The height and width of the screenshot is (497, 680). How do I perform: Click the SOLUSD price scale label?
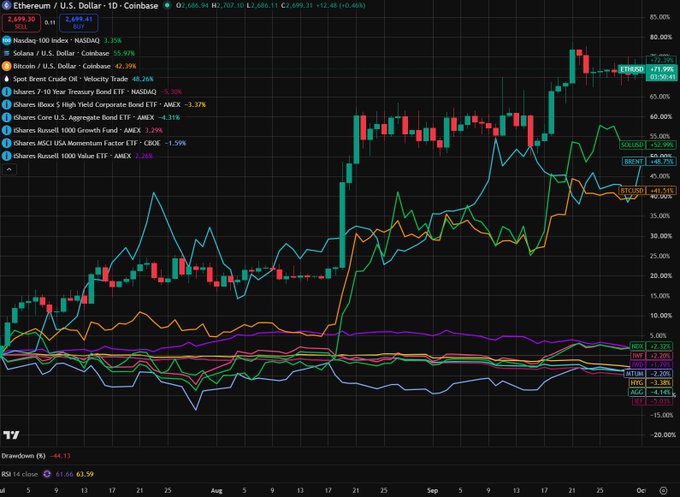pyautogui.click(x=632, y=145)
